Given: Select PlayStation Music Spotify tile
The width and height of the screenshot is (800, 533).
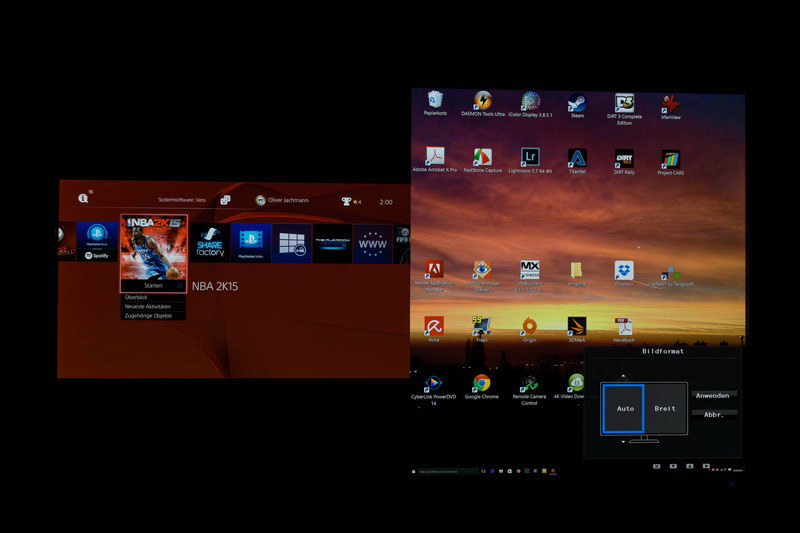Looking at the screenshot, I should click(97, 242).
